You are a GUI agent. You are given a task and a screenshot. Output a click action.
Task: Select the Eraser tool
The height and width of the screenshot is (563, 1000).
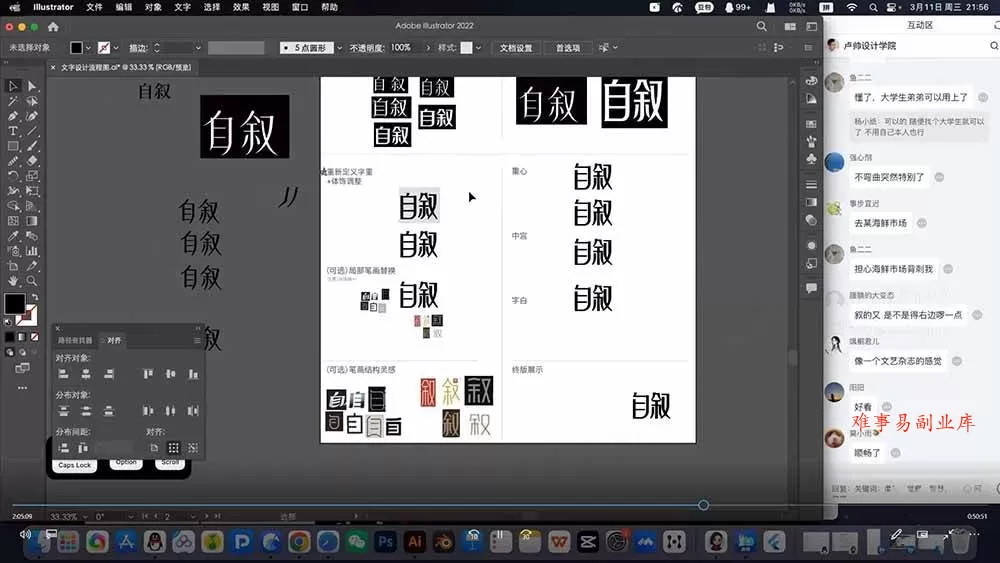coord(32,161)
